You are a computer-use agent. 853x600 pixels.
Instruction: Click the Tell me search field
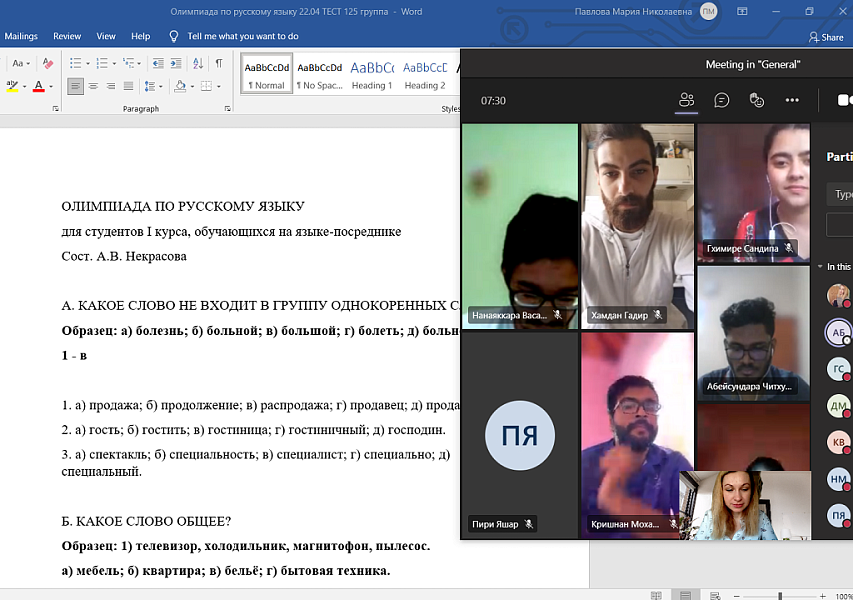tap(243, 36)
